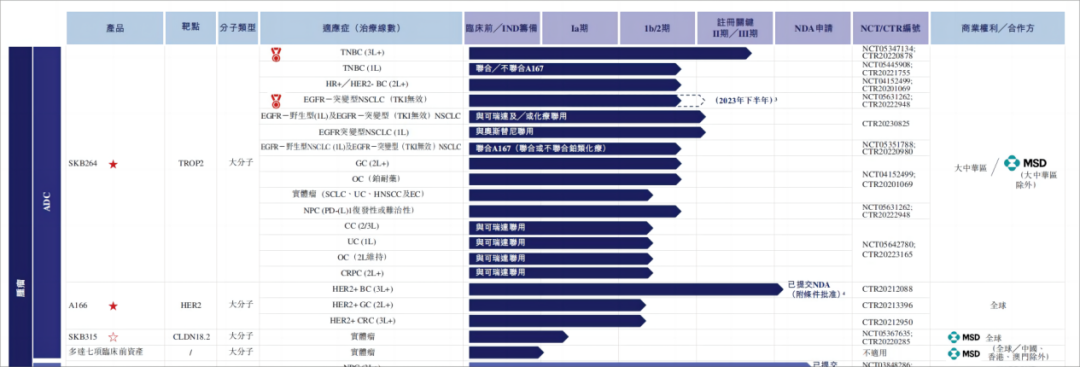
Task: Select the NCT/CTR編號 column header
Action: pyautogui.click(x=891, y=29)
